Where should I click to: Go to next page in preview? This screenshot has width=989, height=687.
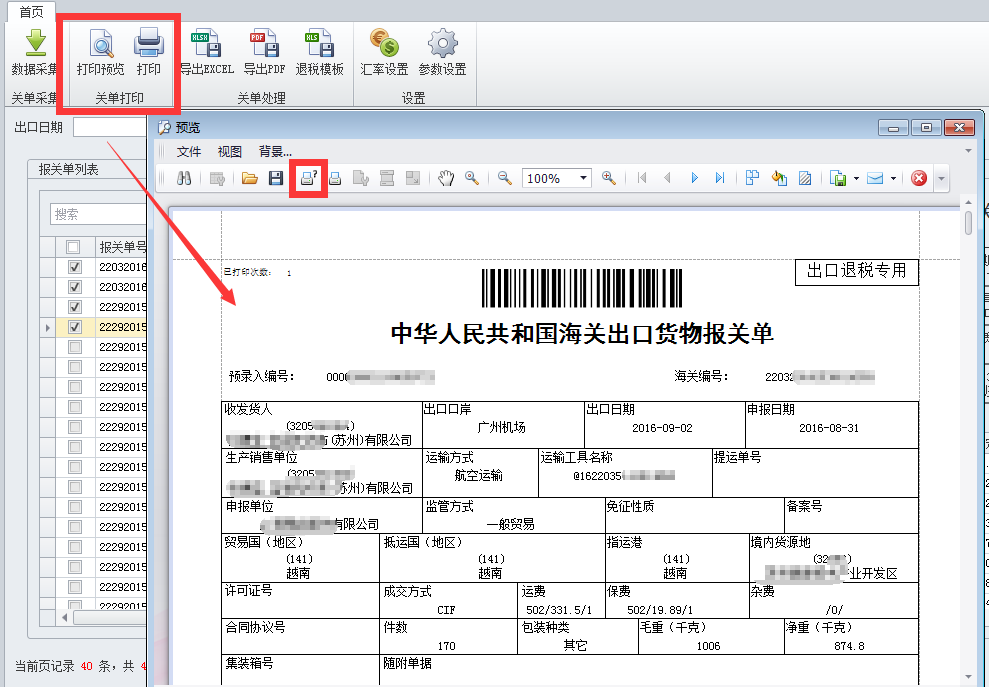pos(695,178)
